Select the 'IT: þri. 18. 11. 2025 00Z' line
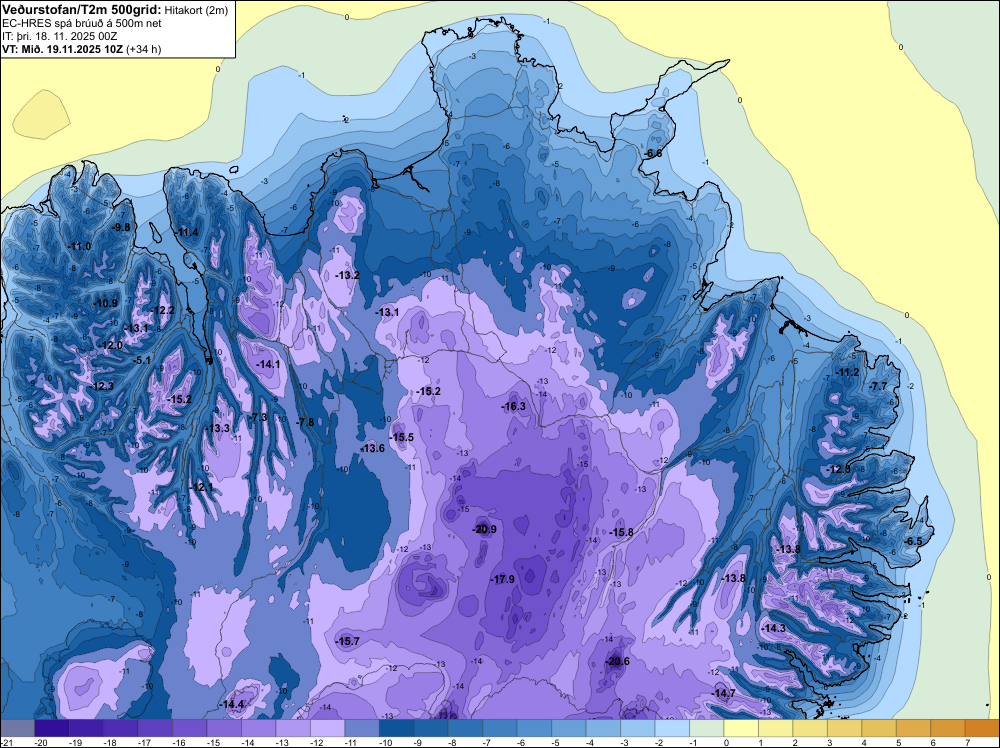Screen dimensions: 1000x748 60,36
